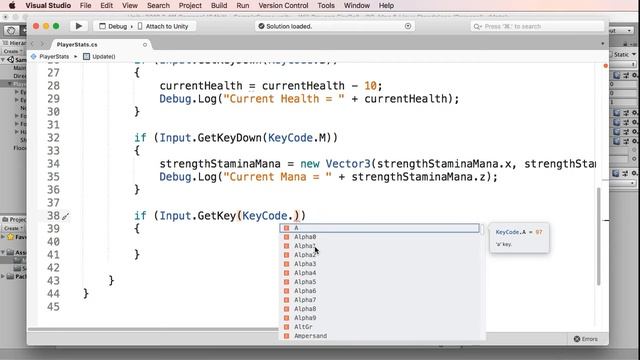Click the Run play button in toolbar

pyautogui.click(x=78, y=26)
